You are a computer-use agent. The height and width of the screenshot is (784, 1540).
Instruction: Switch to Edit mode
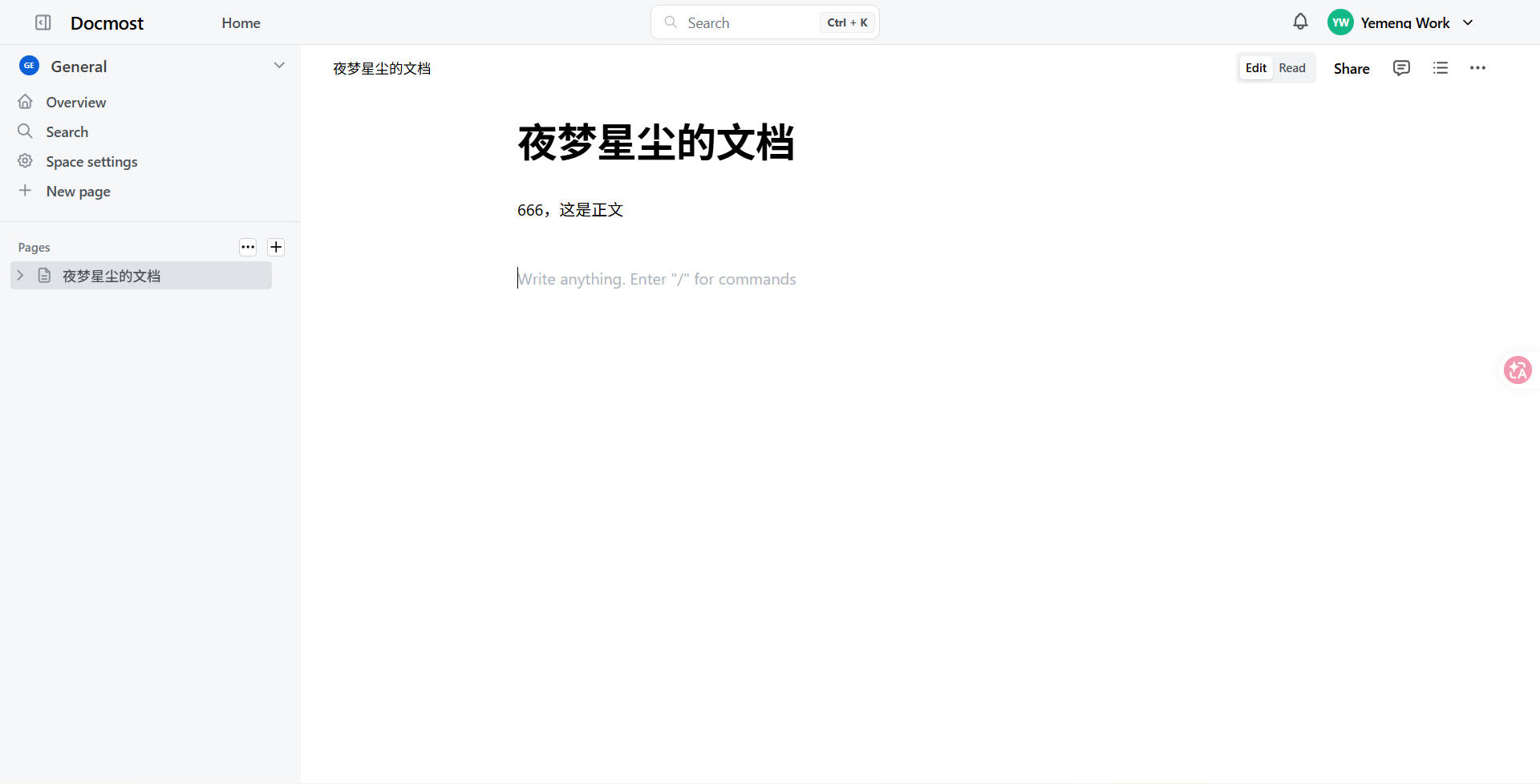click(x=1255, y=68)
